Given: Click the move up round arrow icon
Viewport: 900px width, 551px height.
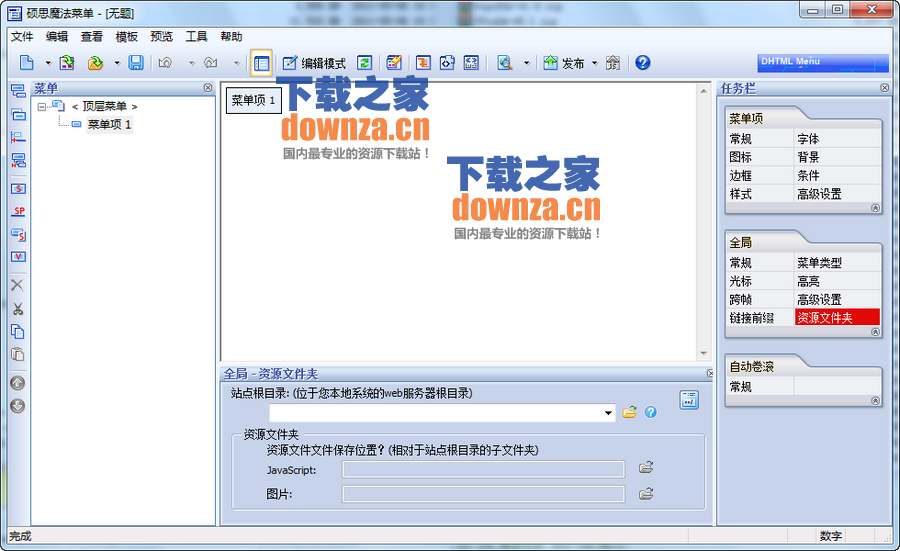Looking at the screenshot, I should click(18, 383).
